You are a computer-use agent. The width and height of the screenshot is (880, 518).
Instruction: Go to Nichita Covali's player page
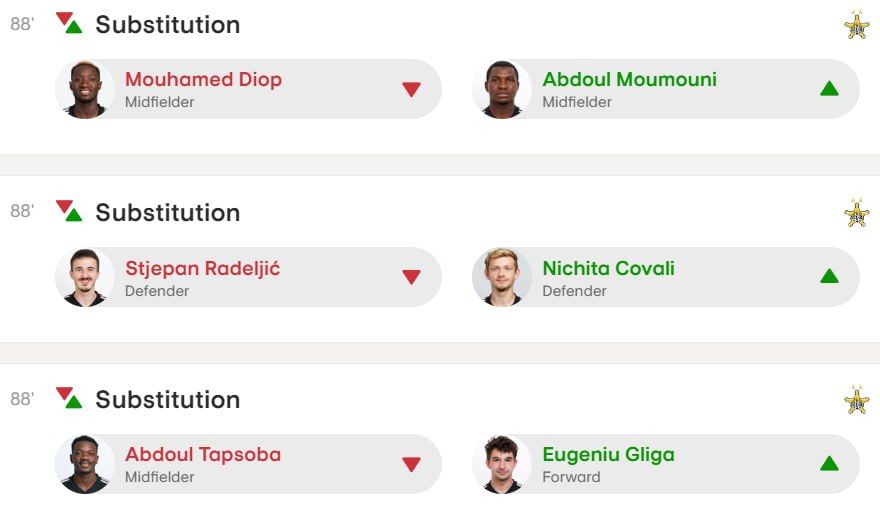pyautogui.click(x=608, y=268)
